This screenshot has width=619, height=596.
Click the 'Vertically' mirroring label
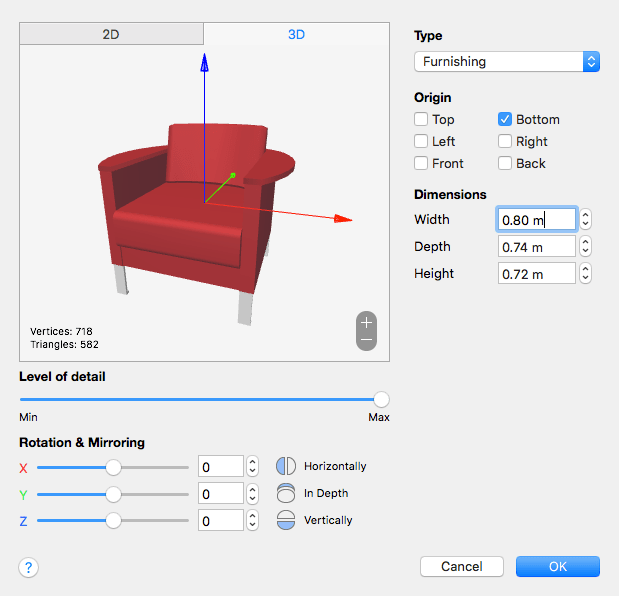tap(328, 520)
